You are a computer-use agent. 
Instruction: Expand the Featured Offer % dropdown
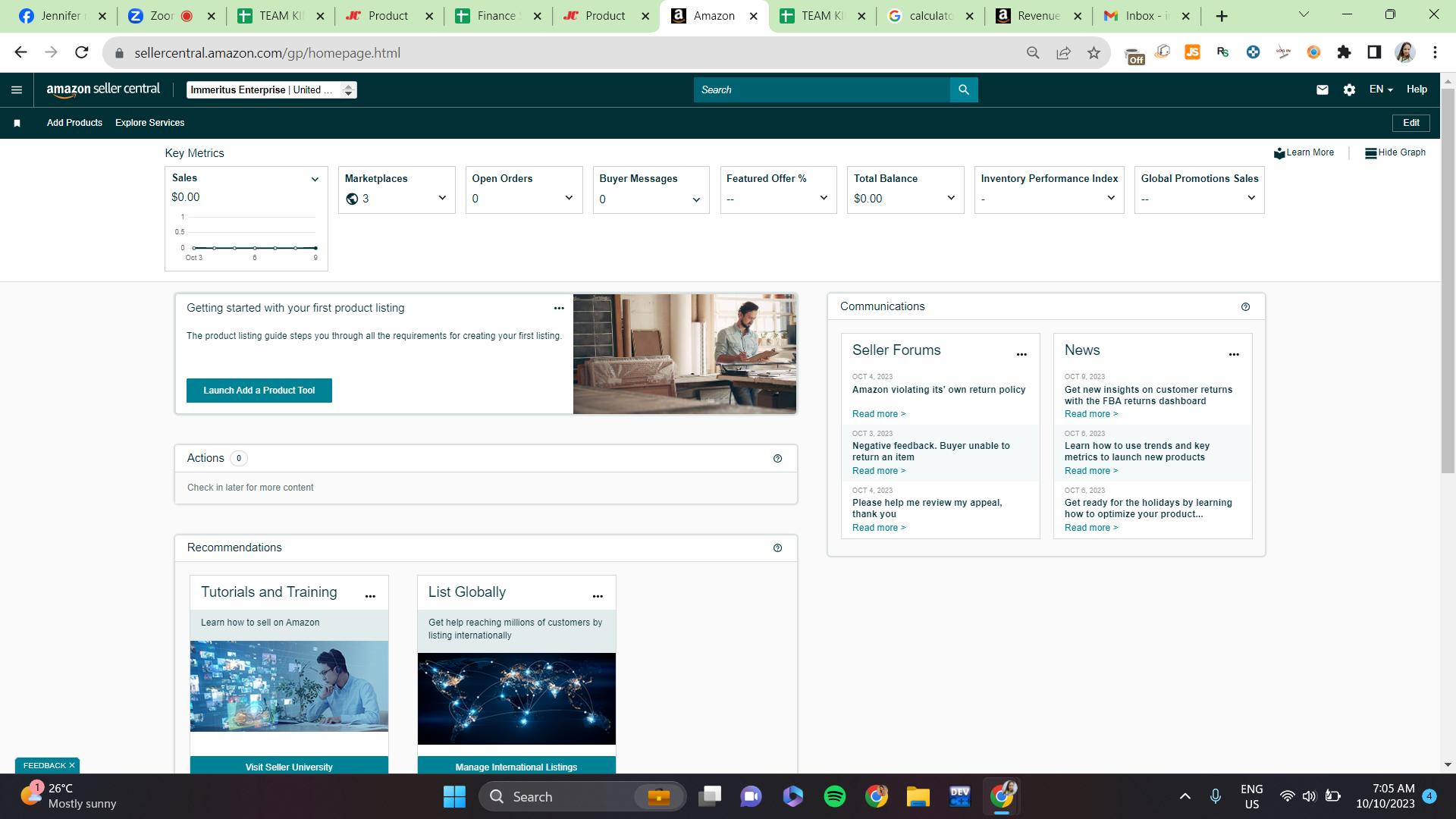point(824,198)
